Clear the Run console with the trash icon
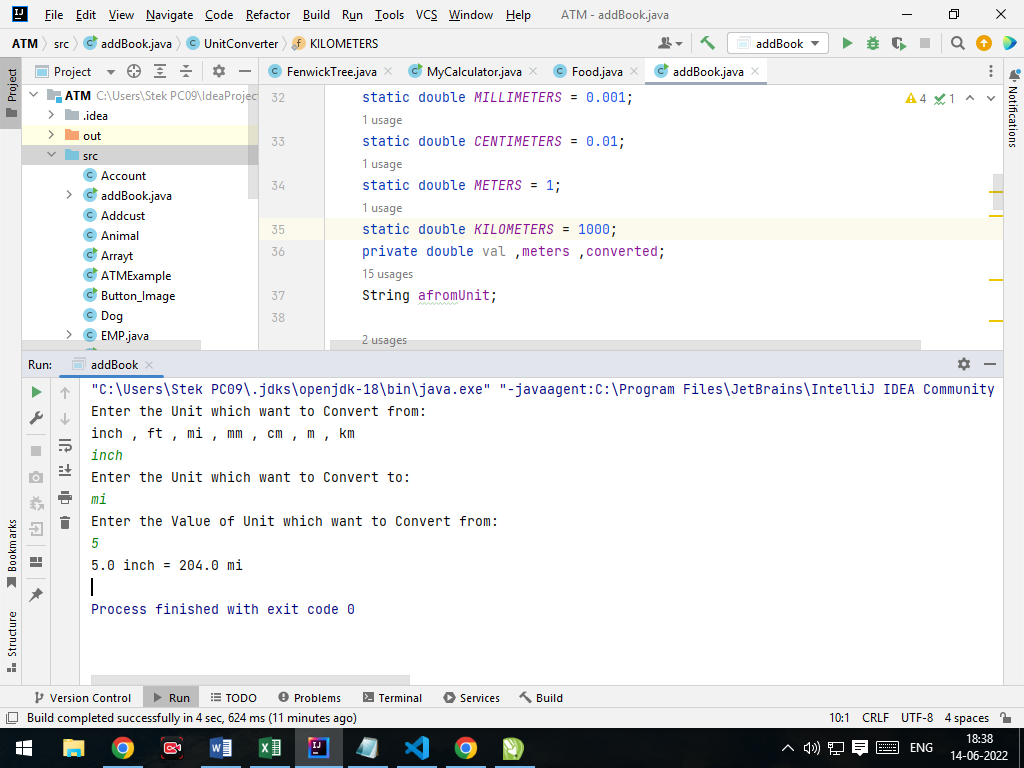The width and height of the screenshot is (1024, 768). coord(64,522)
